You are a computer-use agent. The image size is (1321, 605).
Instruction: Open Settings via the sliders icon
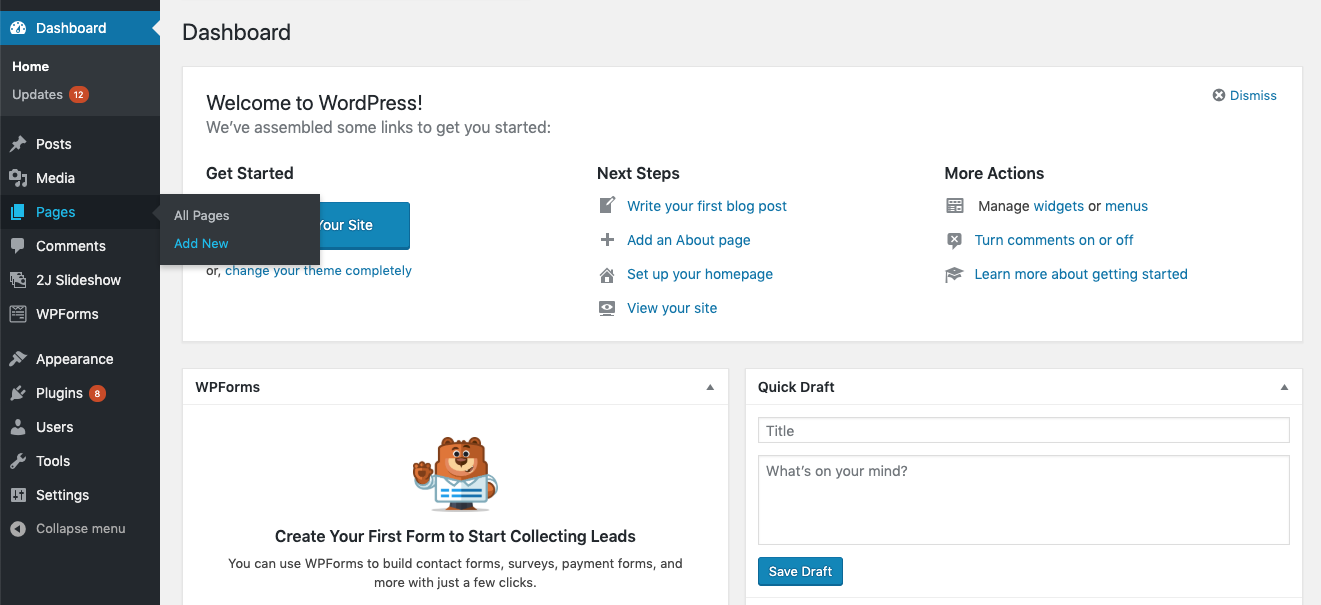[18, 495]
